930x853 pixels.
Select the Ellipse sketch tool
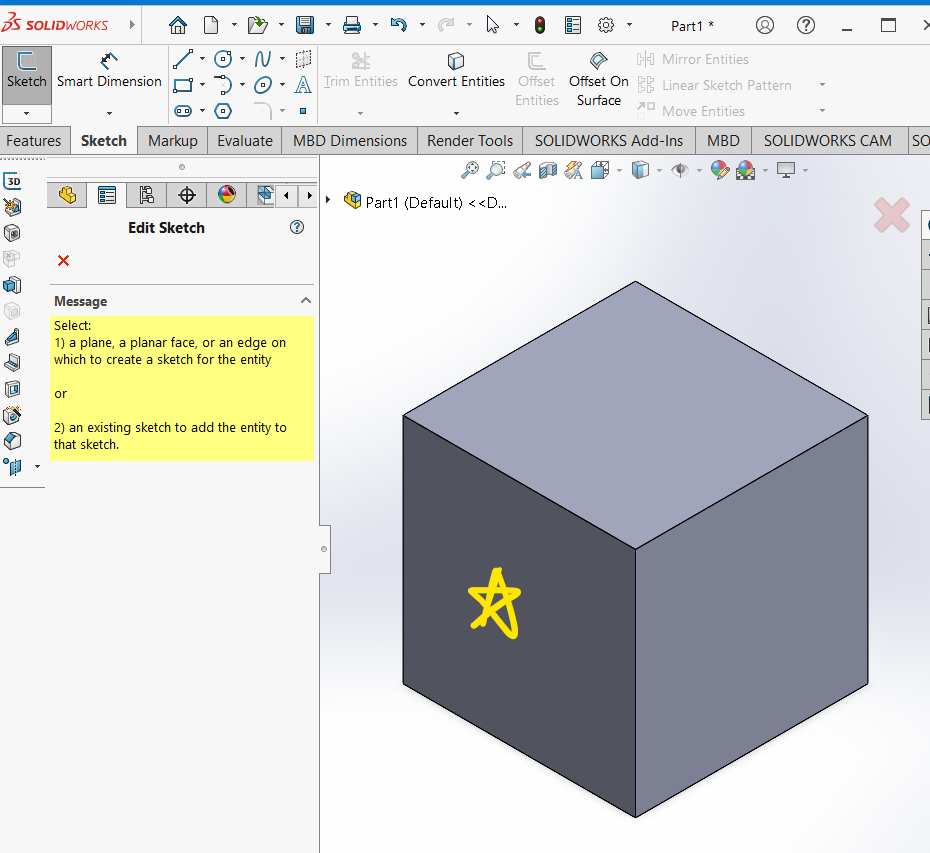262,85
